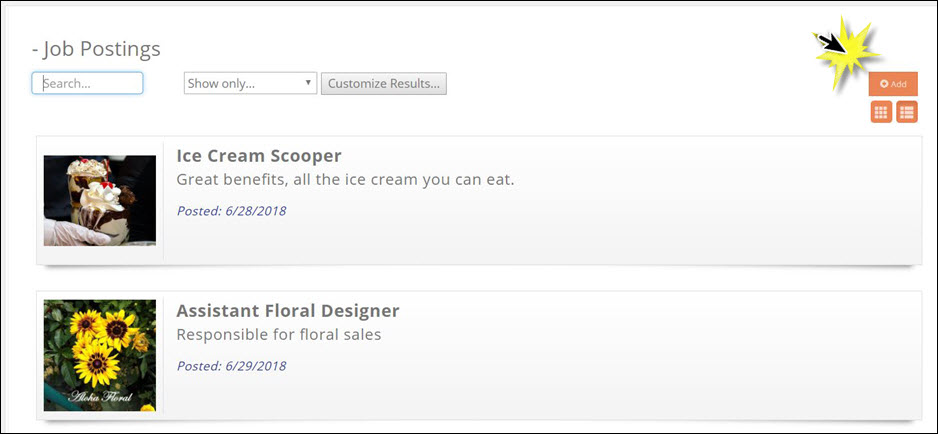Switch to list view layout
The image size is (938, 434).
point(906,112)
